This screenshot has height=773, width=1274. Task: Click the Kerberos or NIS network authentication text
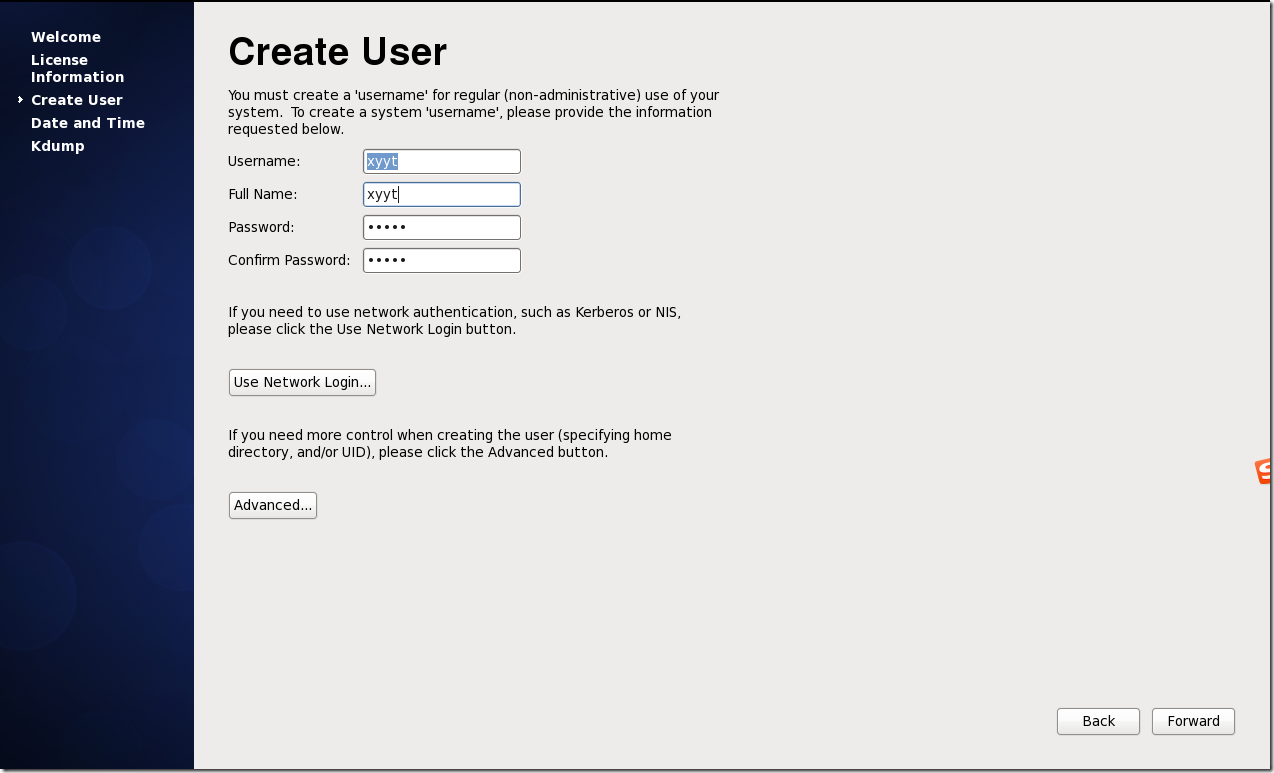click(x=455, y=320)
